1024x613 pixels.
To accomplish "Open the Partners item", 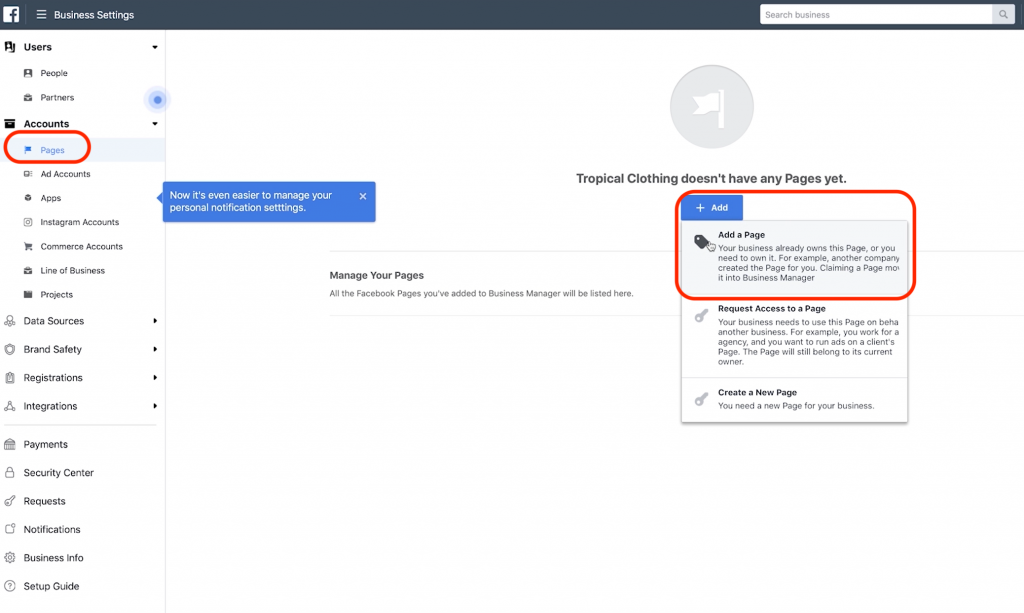I will (57, 97).
